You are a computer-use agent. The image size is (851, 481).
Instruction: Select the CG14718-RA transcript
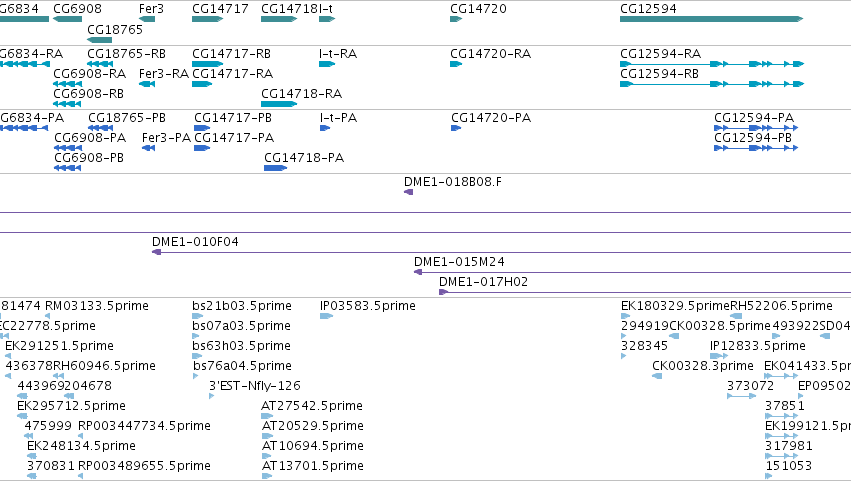(279, 104)
